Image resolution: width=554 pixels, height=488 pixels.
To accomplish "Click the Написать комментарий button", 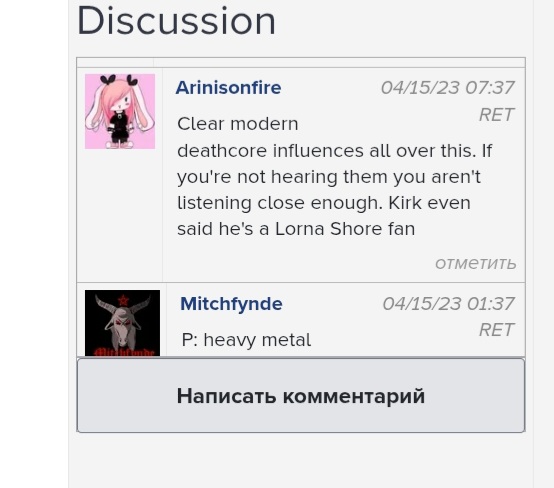I will pos(301,395).
